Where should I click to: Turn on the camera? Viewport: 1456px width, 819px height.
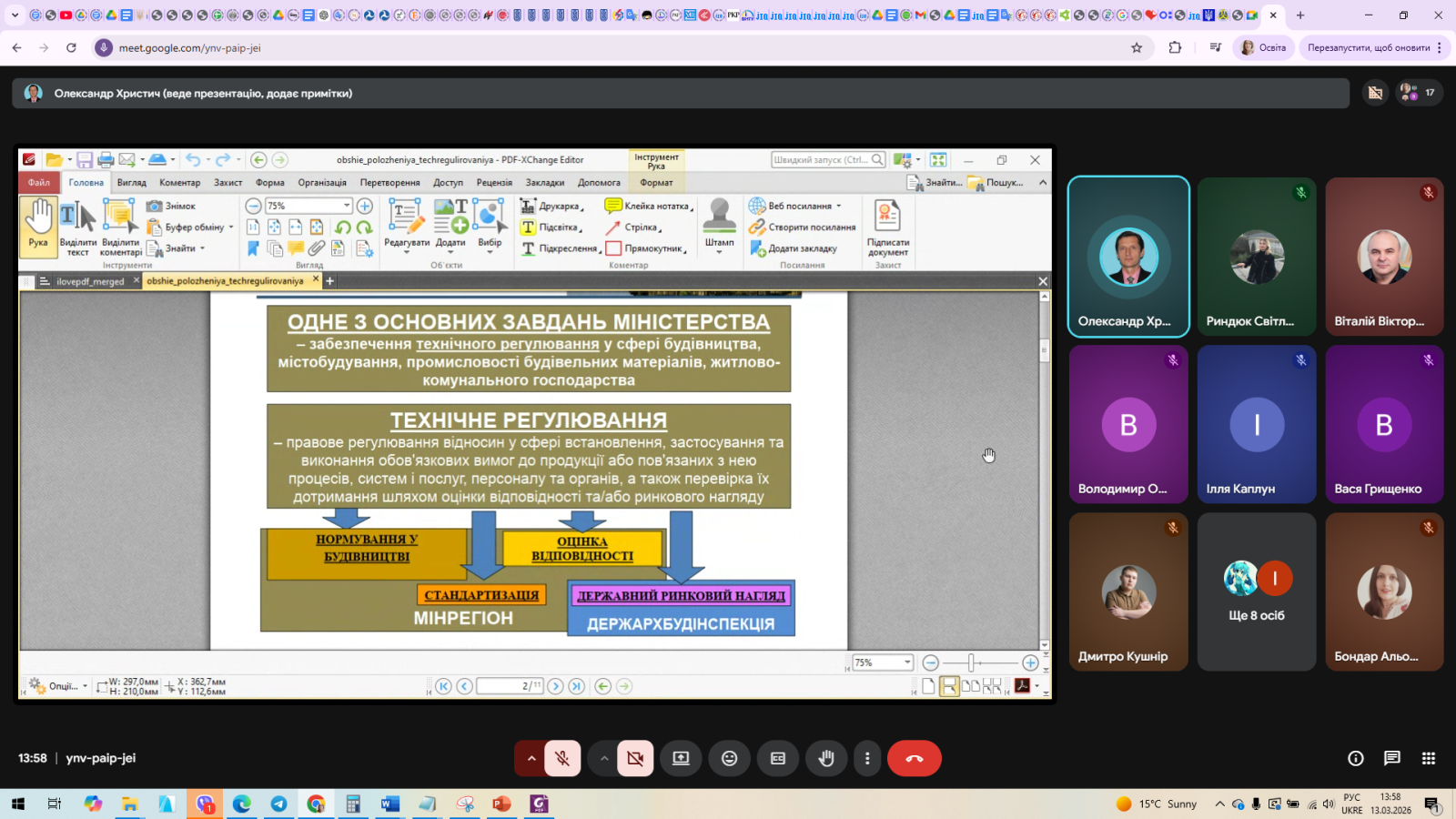[635, 758]
